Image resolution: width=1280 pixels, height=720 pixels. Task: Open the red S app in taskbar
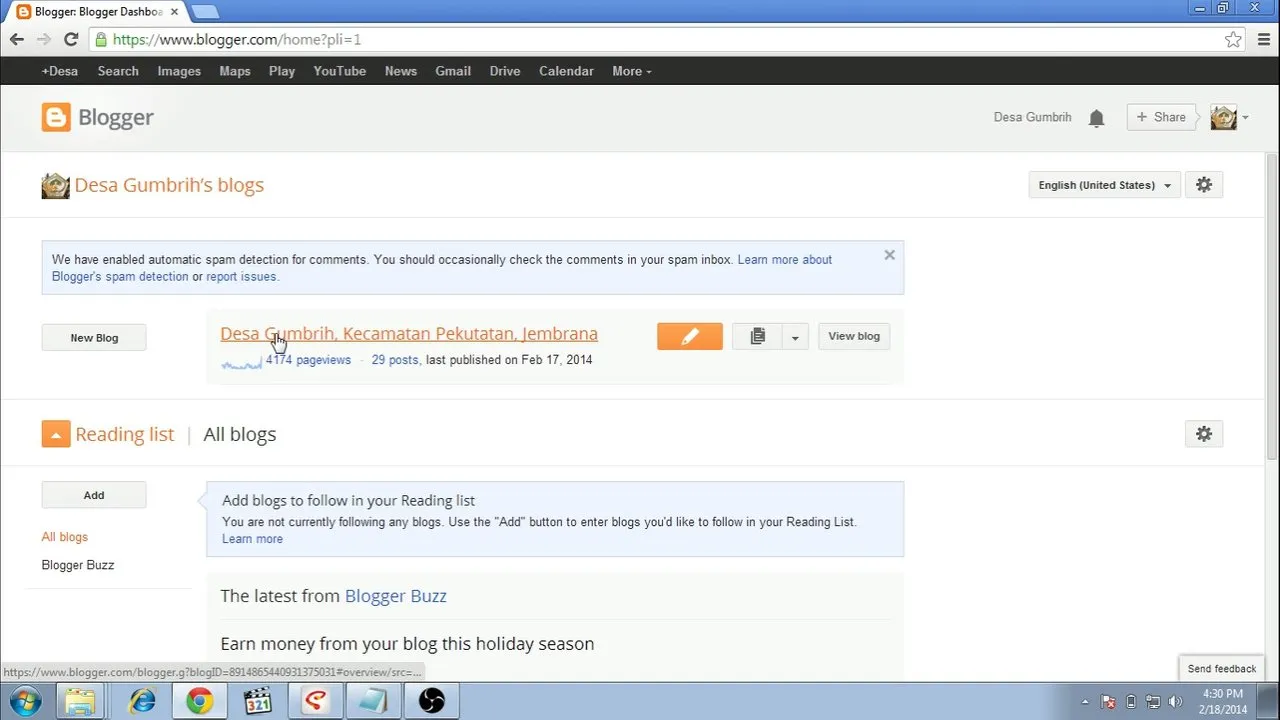316,701
